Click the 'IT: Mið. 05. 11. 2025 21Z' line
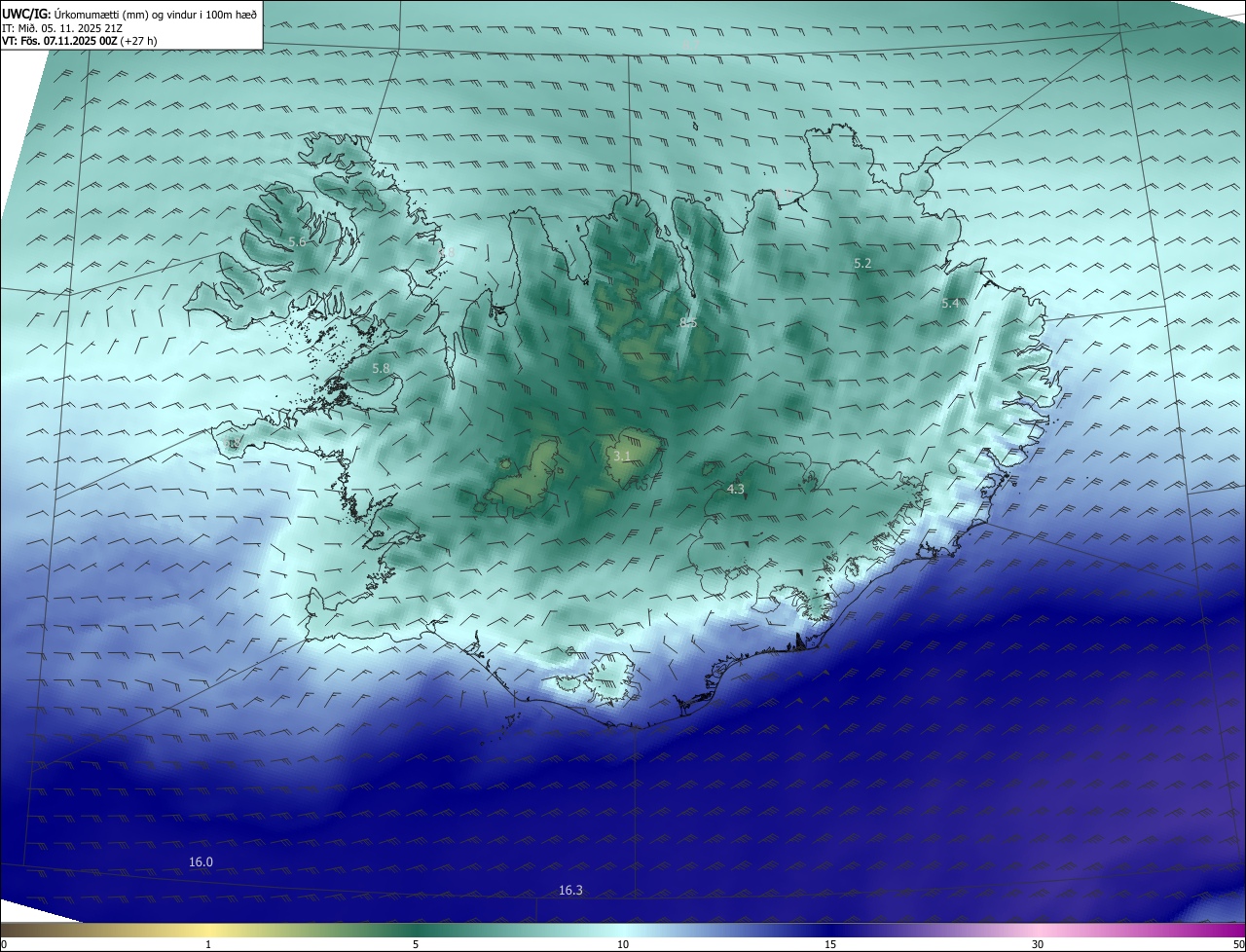Image resolution: width=1246 pixels, height=952 pixels. pos(60,27)
